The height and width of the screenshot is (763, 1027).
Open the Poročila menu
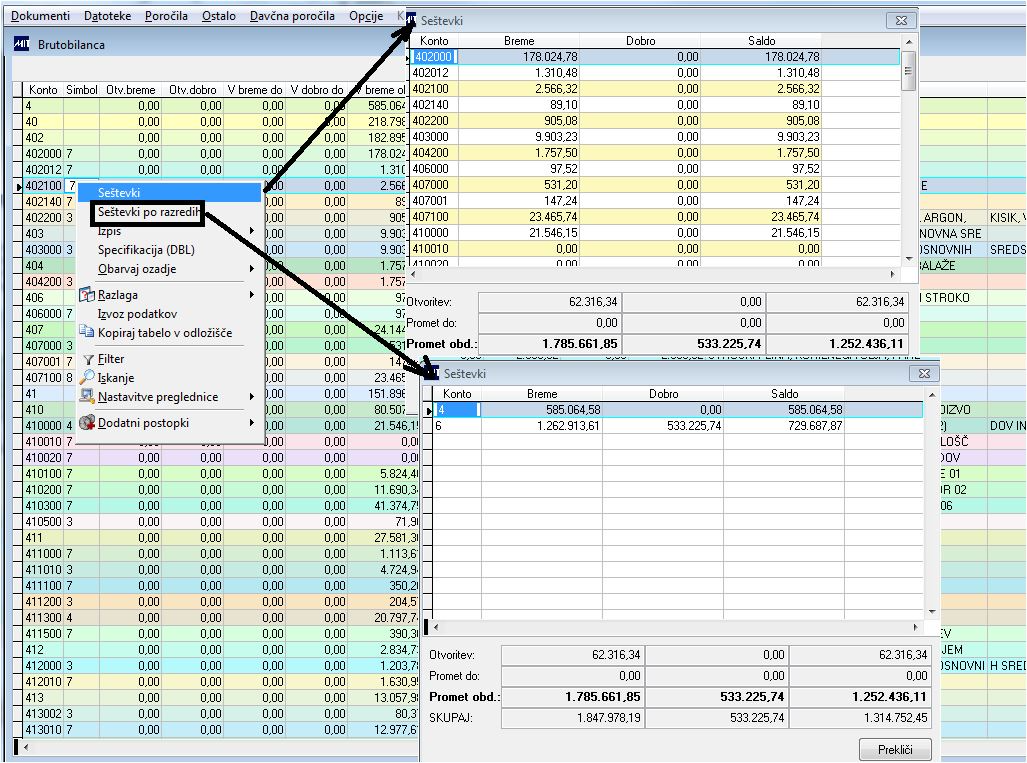[x=165, y=16]
